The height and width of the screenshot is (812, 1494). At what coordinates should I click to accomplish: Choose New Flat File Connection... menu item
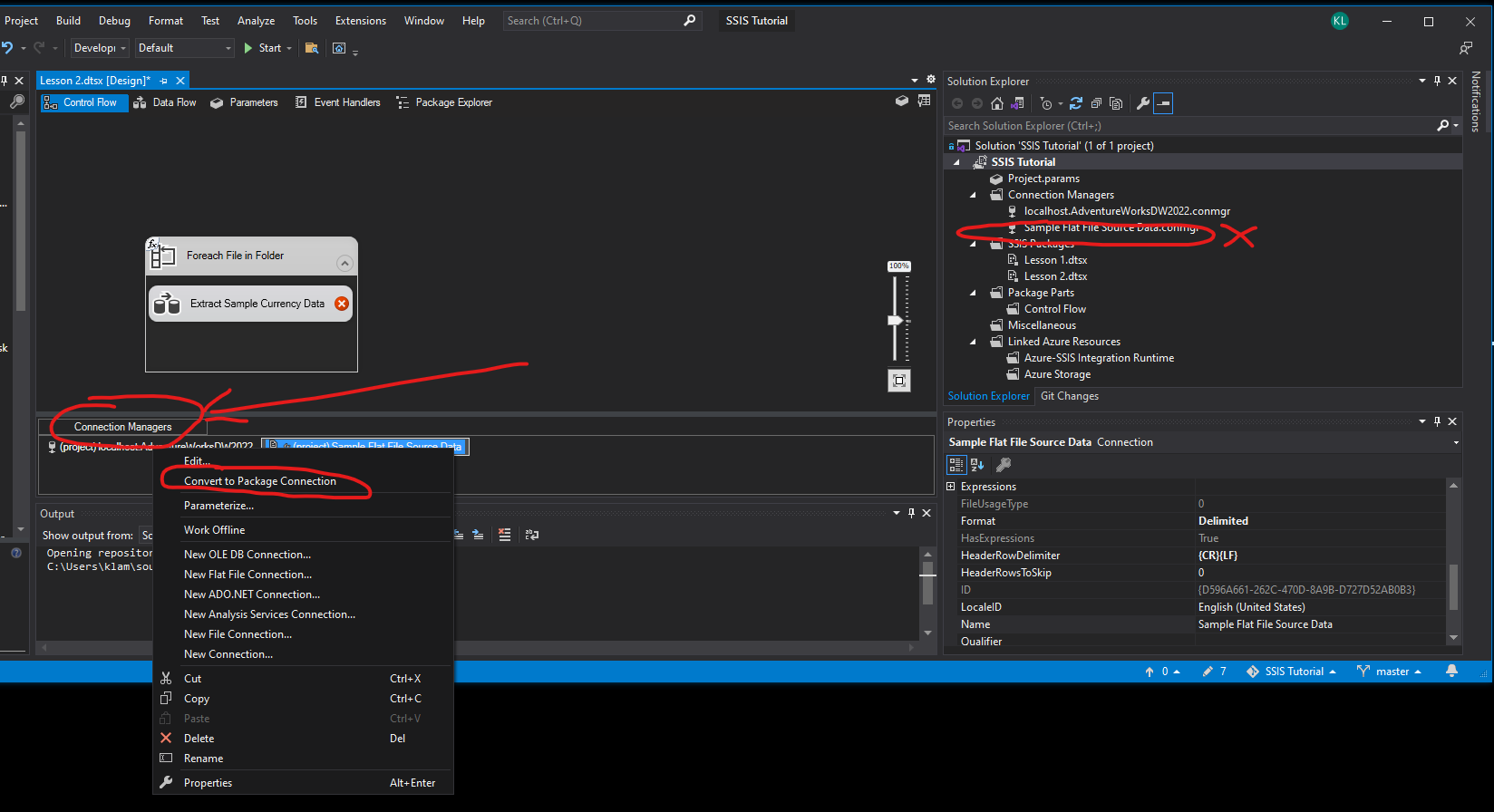coord(247,575)
